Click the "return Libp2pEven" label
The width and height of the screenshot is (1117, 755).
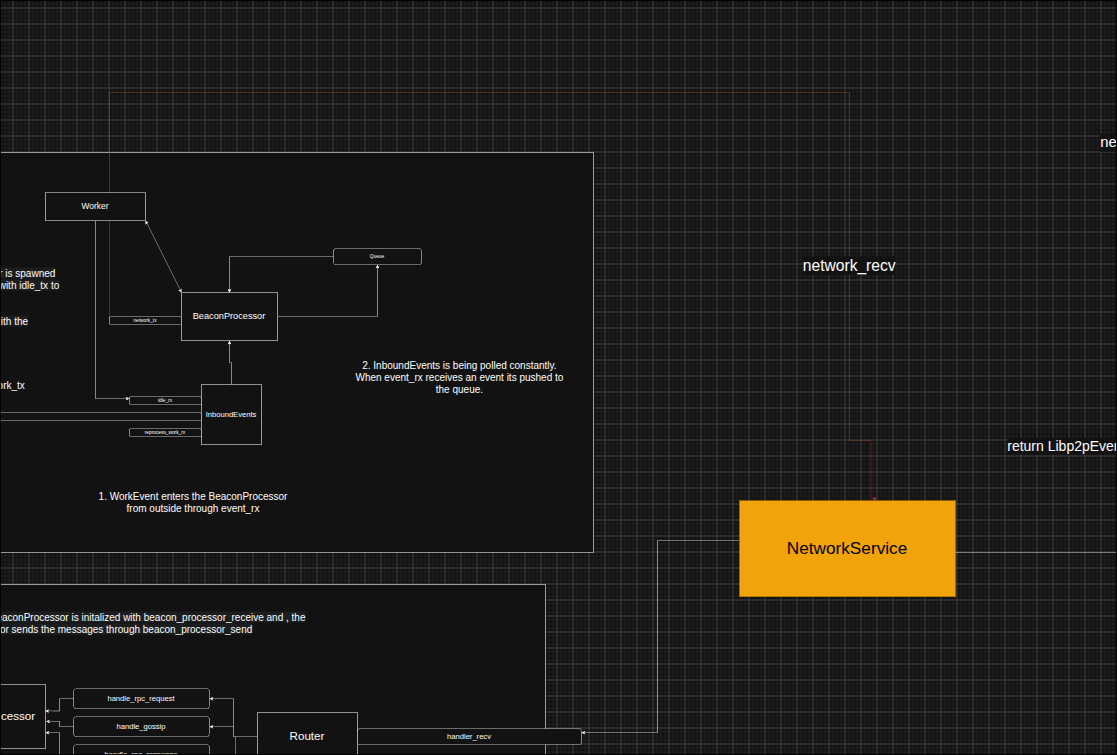click(x=1061, y=447)
